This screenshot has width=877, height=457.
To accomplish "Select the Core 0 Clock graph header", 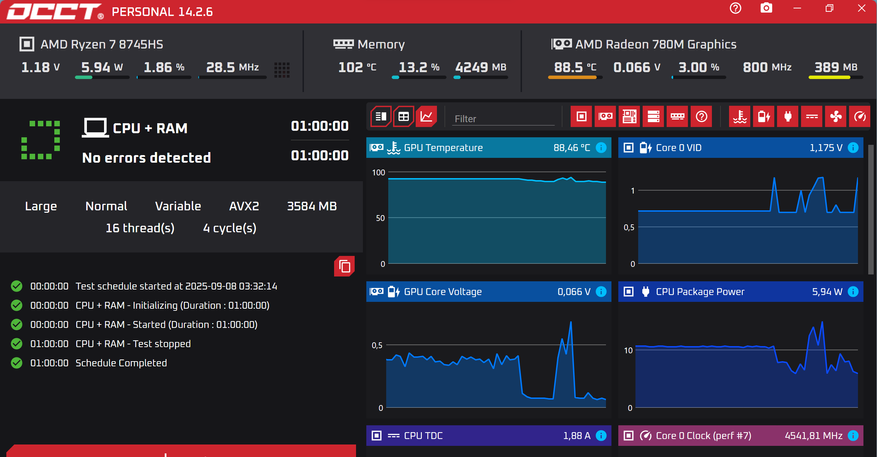I will coord(741,435).
